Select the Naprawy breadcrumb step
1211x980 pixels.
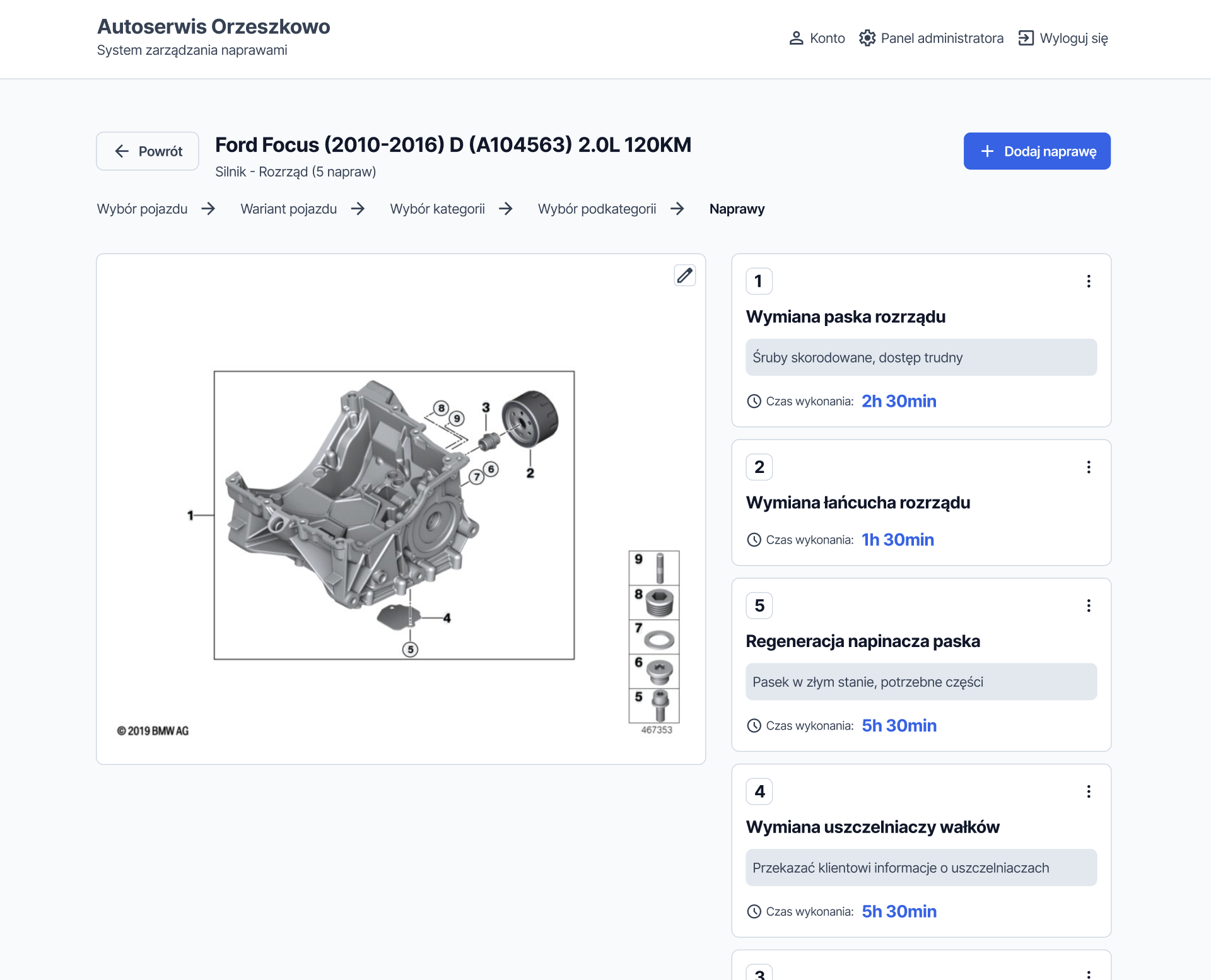pos(737,209)
